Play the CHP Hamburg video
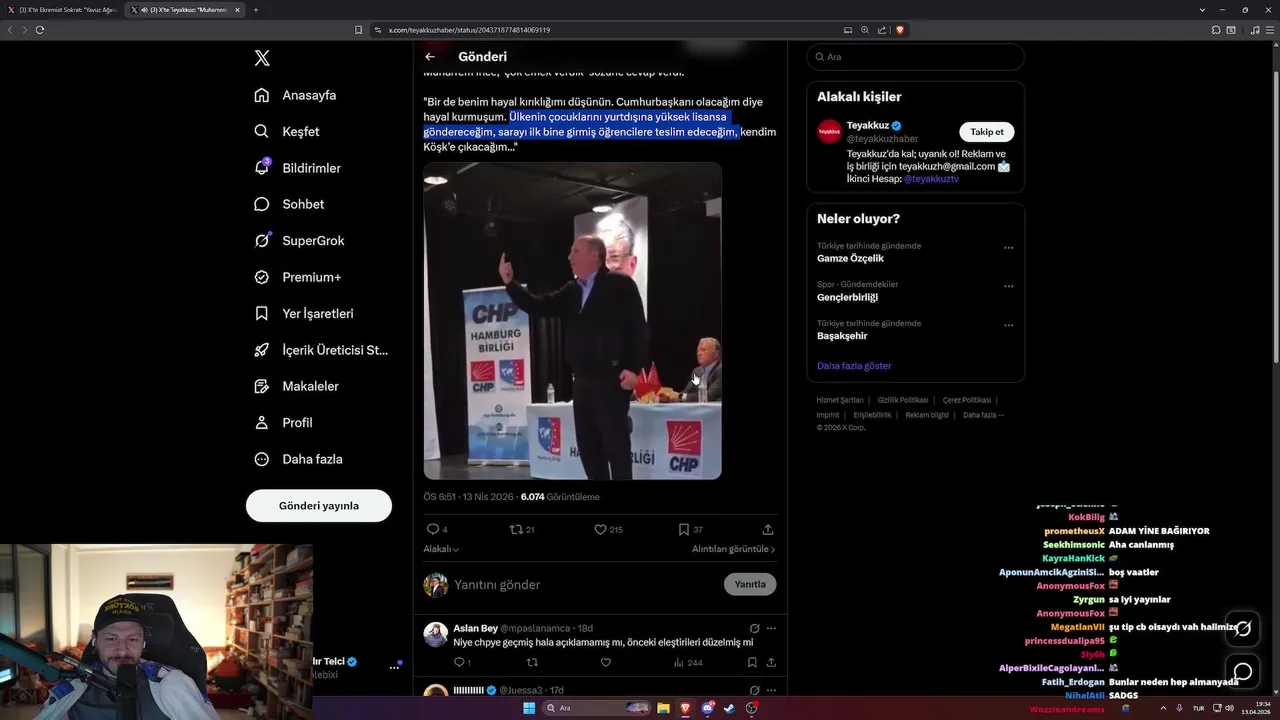This screenshot has height=720, width=1280. (x=572, y=321)
